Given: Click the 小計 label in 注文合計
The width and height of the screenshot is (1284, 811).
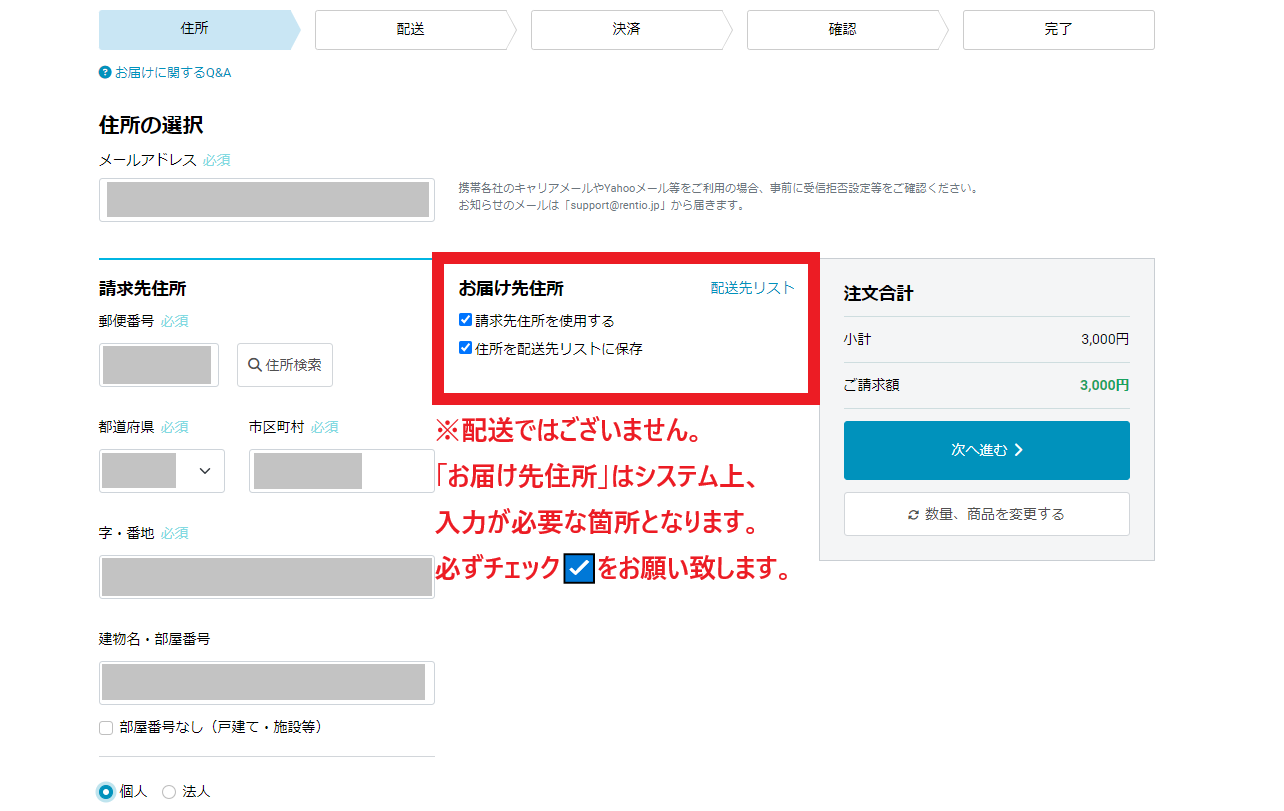Looking at the screenshot, I should point(857,339).
